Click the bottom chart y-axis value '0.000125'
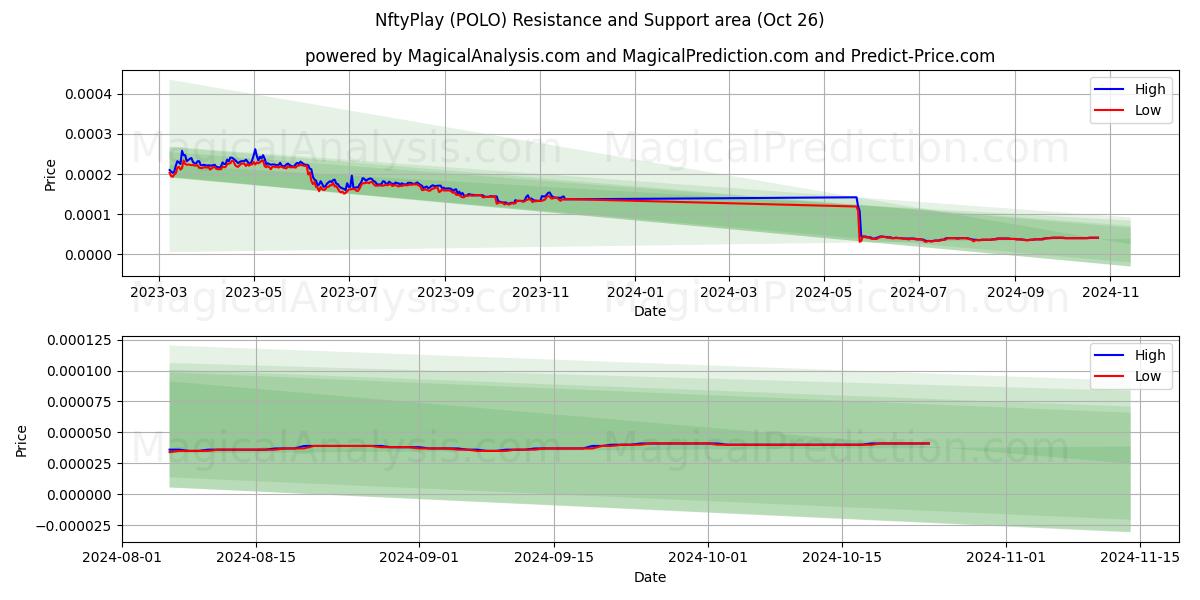This screenshot has width=1200, height=600. coord(82,341)
